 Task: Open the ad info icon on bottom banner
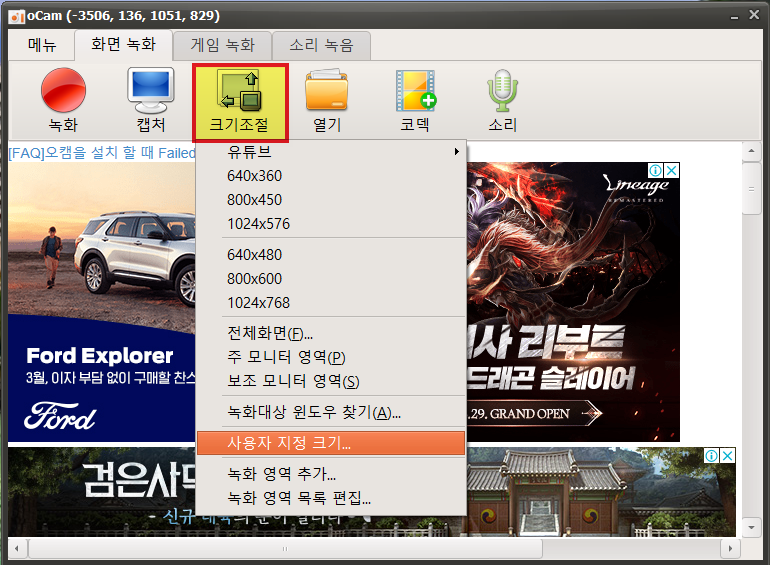point(711,456)
